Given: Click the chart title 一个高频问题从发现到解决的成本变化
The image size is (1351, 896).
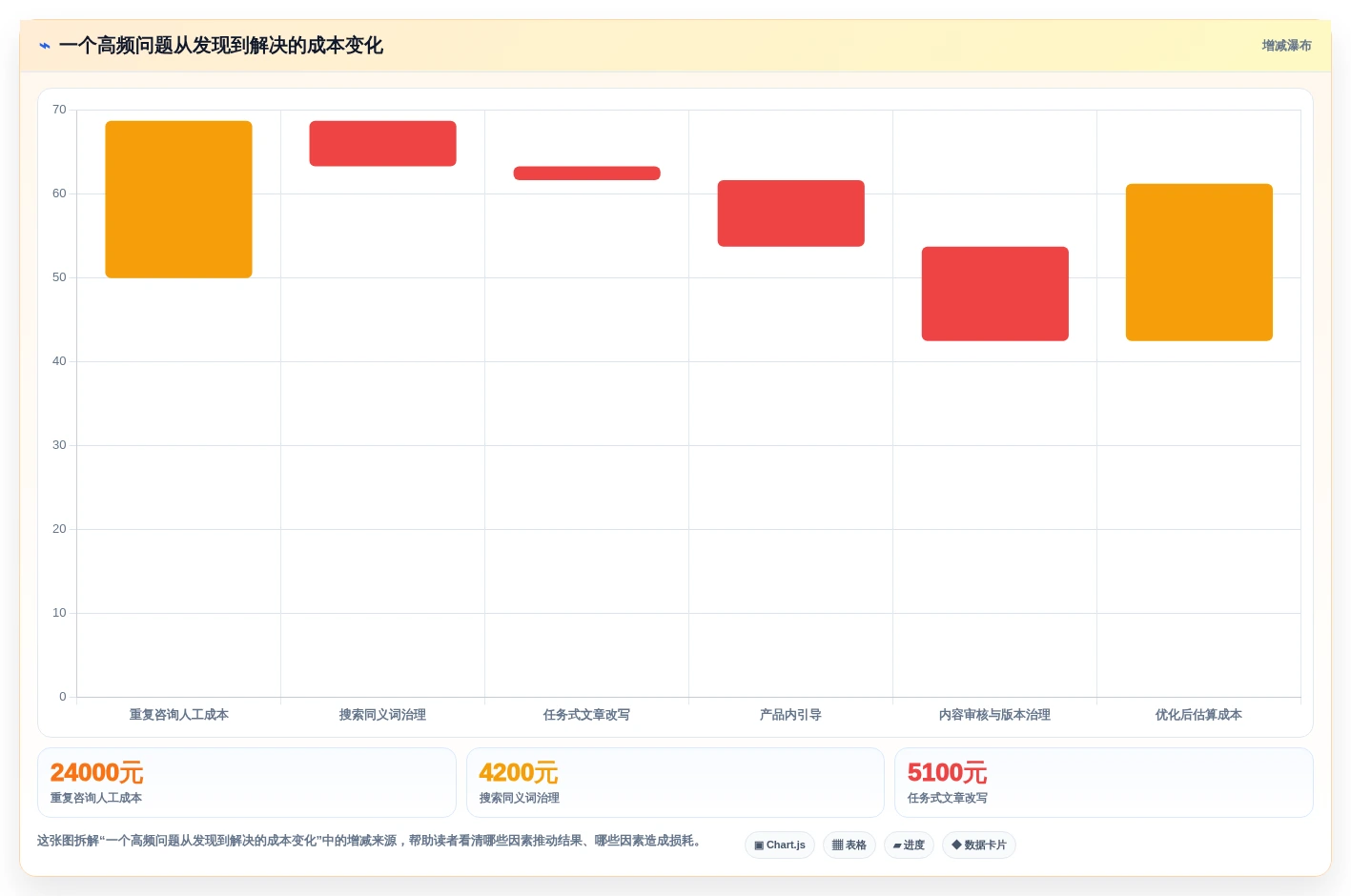Looking at the screenshot, I should click(x=221, y=46).
